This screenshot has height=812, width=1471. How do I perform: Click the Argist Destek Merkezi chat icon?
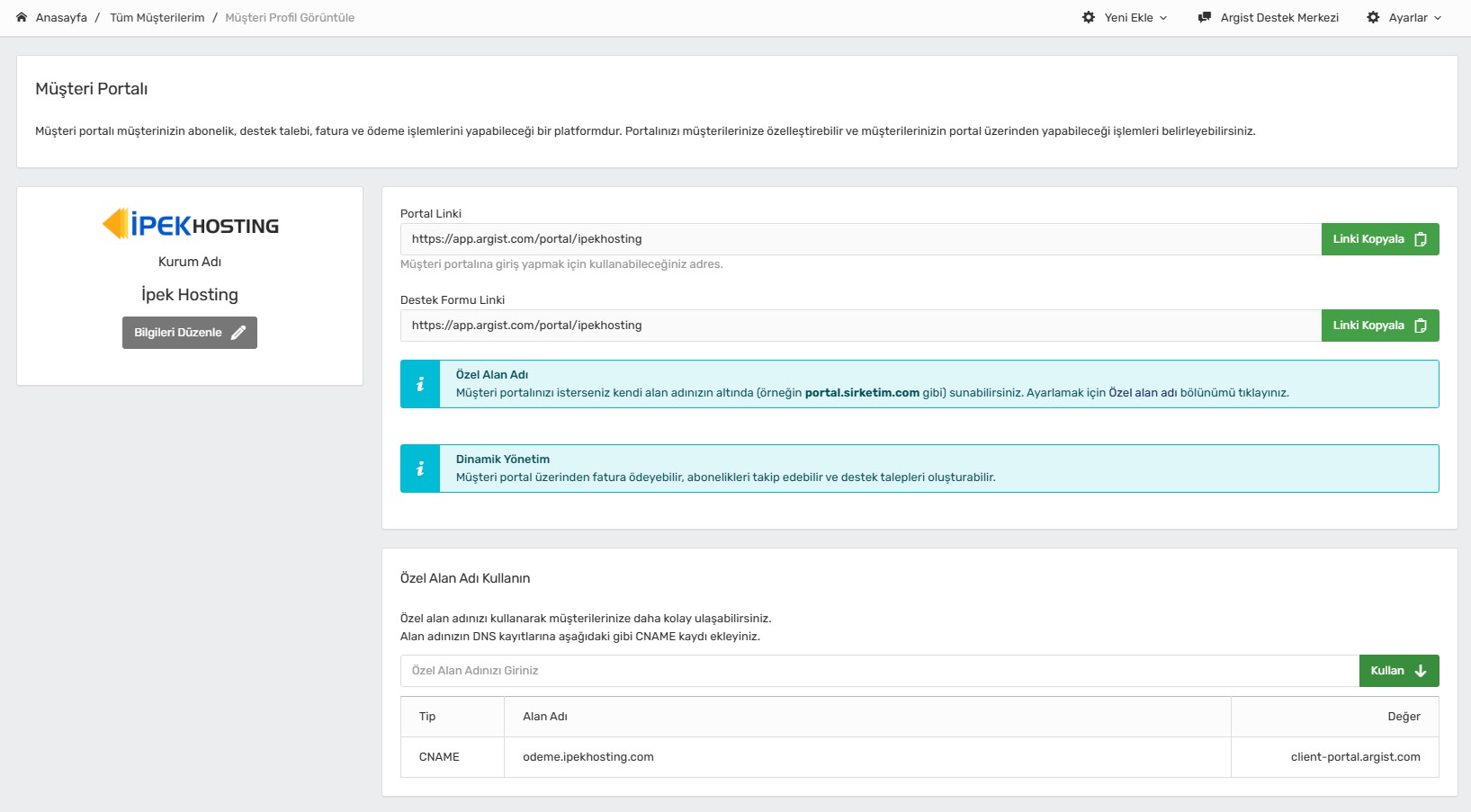click(x=1205, y=17)
